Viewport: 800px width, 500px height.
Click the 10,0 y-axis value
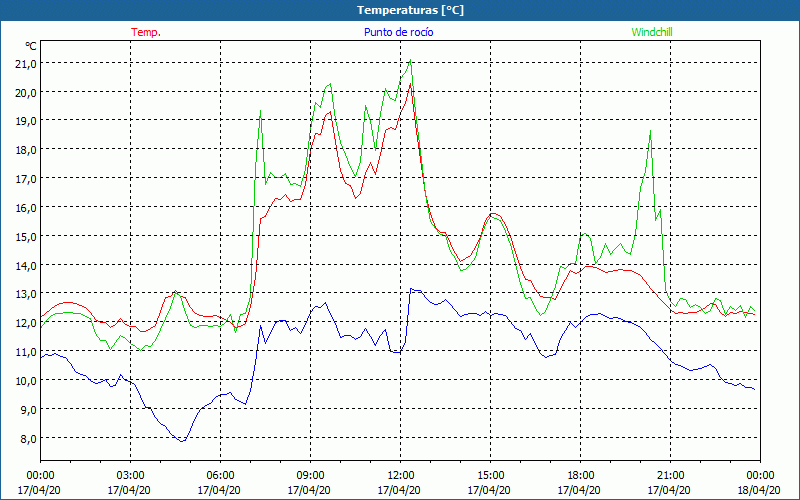pyautogui.click(x=28, y=381)
